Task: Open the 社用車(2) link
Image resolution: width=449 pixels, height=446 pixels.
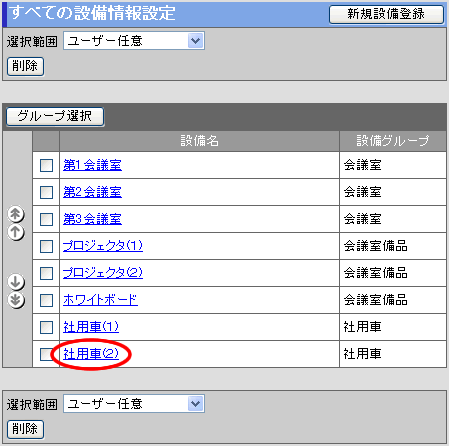Action: pyautogui.click(x=91, y=354)
